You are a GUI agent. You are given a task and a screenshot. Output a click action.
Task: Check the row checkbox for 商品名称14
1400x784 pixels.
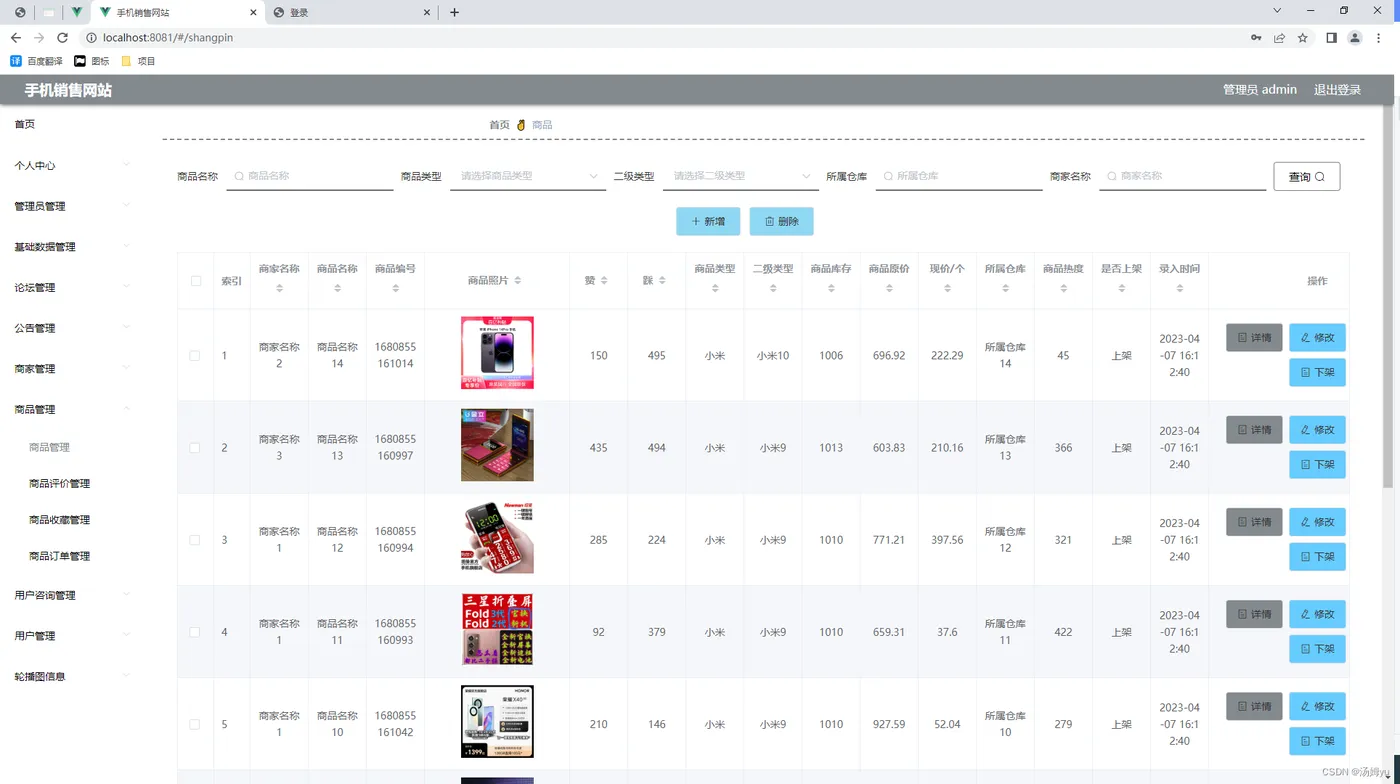[195, 356]
